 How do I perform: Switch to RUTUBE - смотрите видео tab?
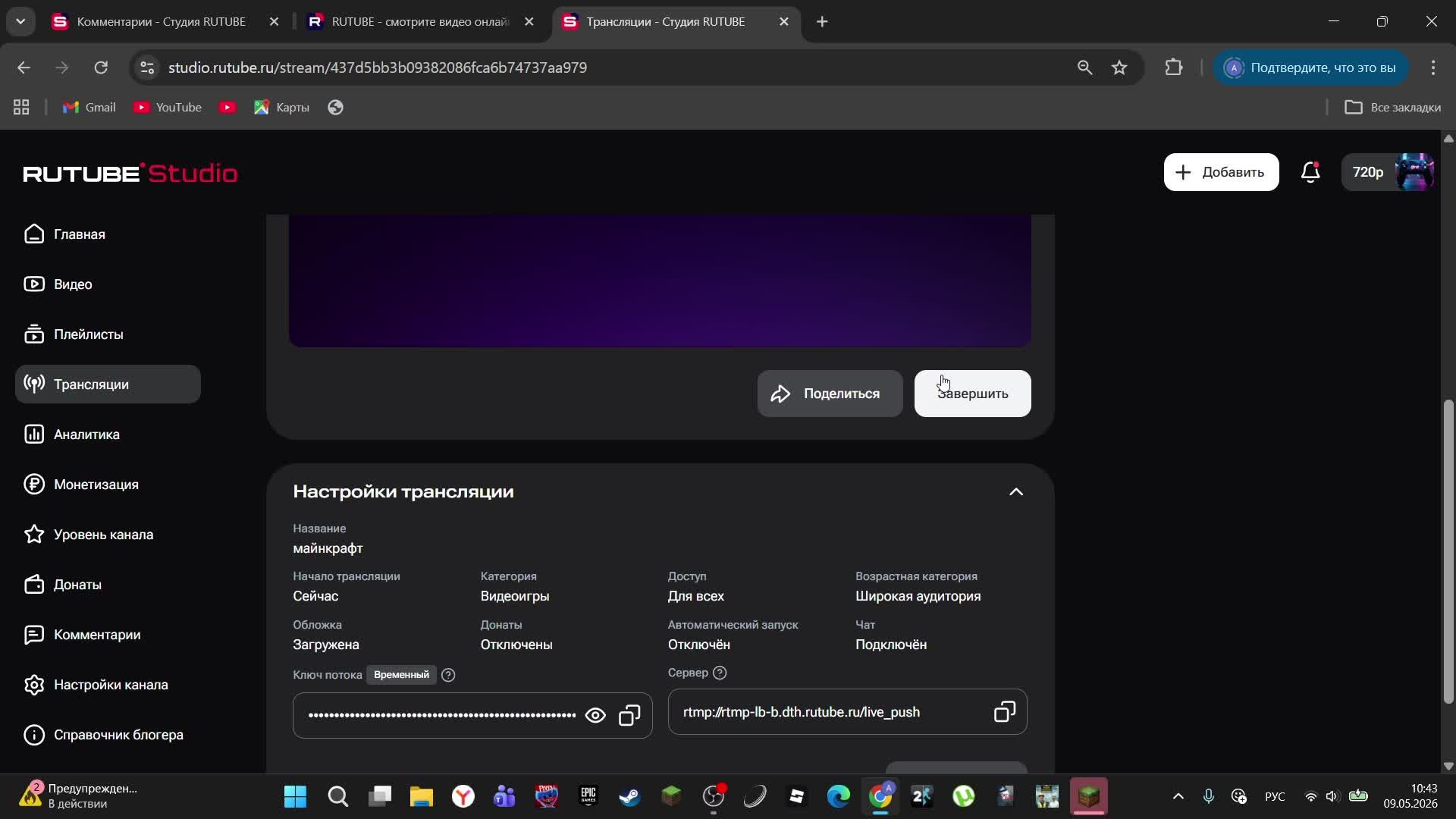click(419, 22)
